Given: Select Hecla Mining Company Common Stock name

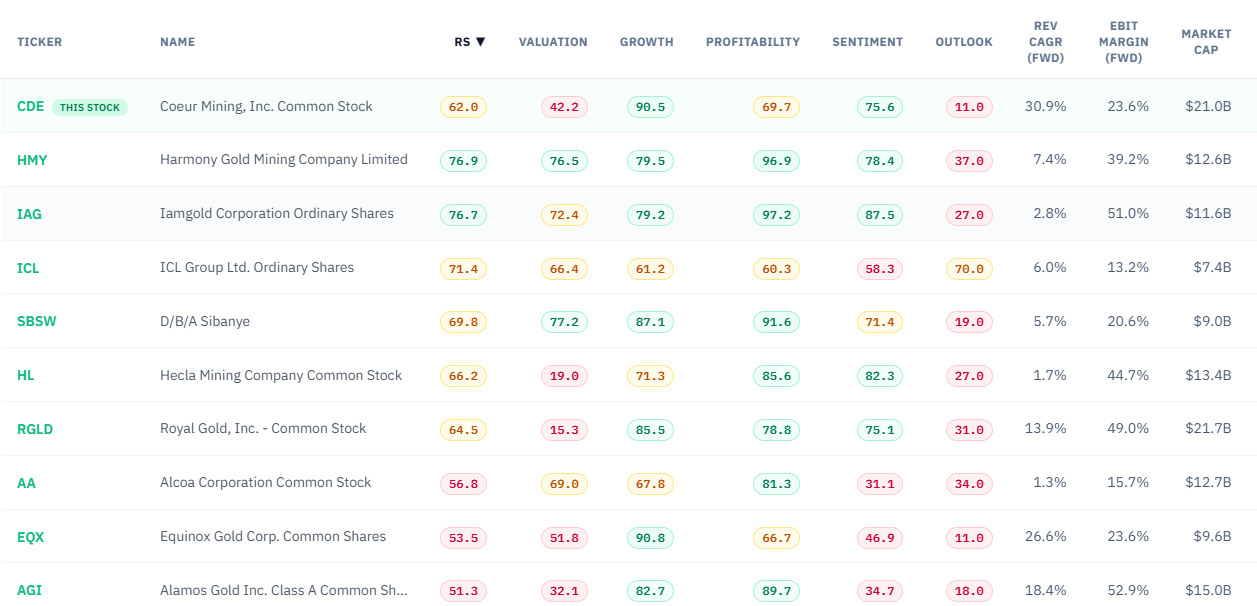Looking at the screenshot, I should (281, 375).
